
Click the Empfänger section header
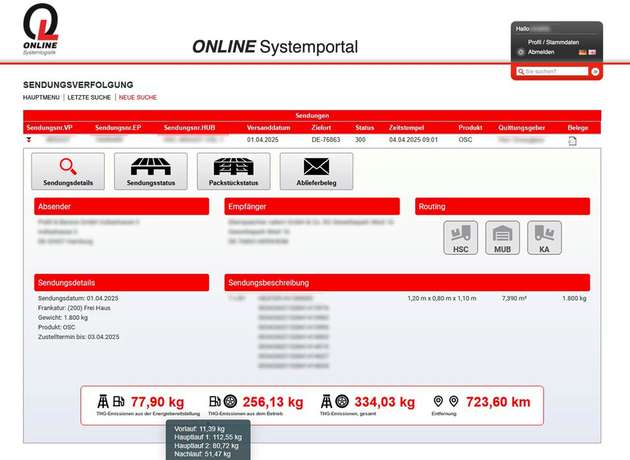click(312, 206)
